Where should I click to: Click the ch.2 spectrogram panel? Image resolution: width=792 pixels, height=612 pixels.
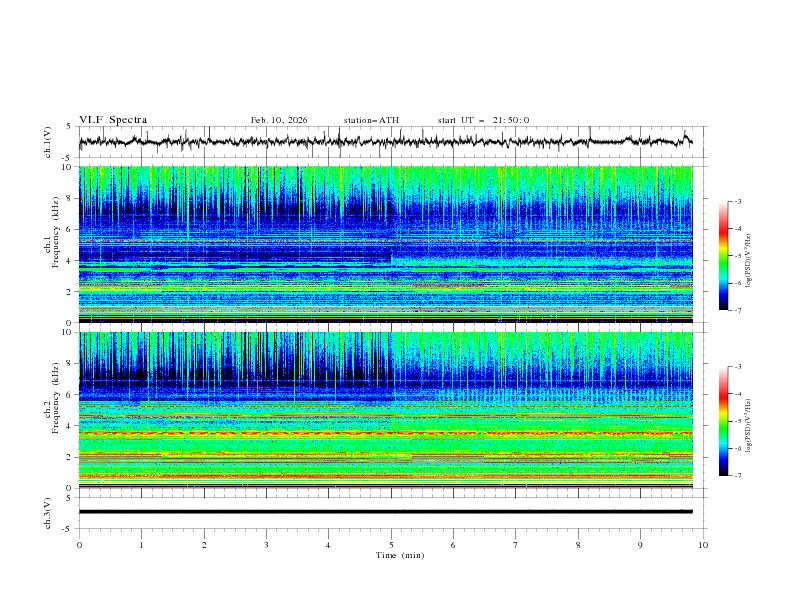[386, 410]
